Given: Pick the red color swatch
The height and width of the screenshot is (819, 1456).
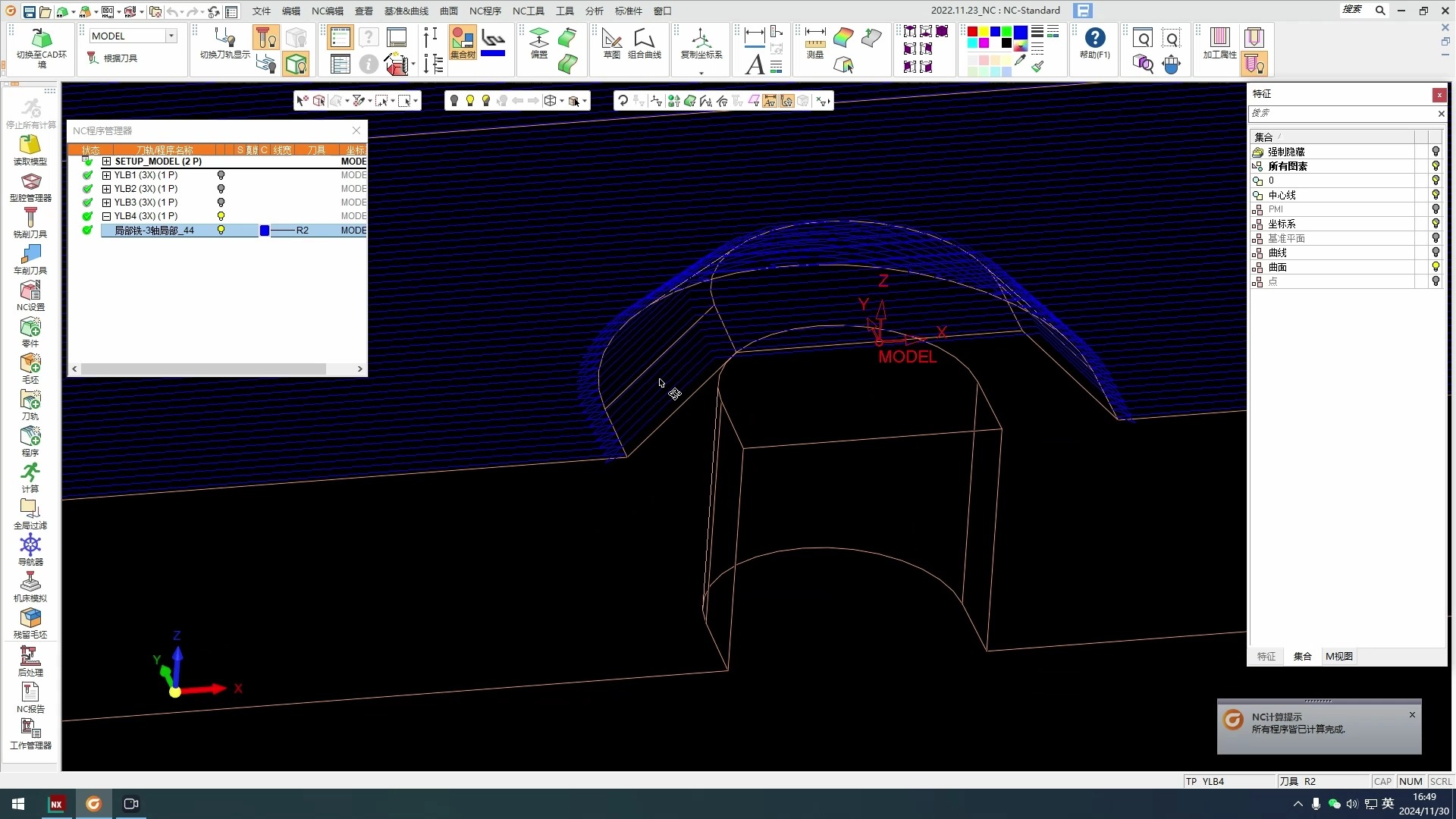Looking at the screenshot, I should pos(972,32).
